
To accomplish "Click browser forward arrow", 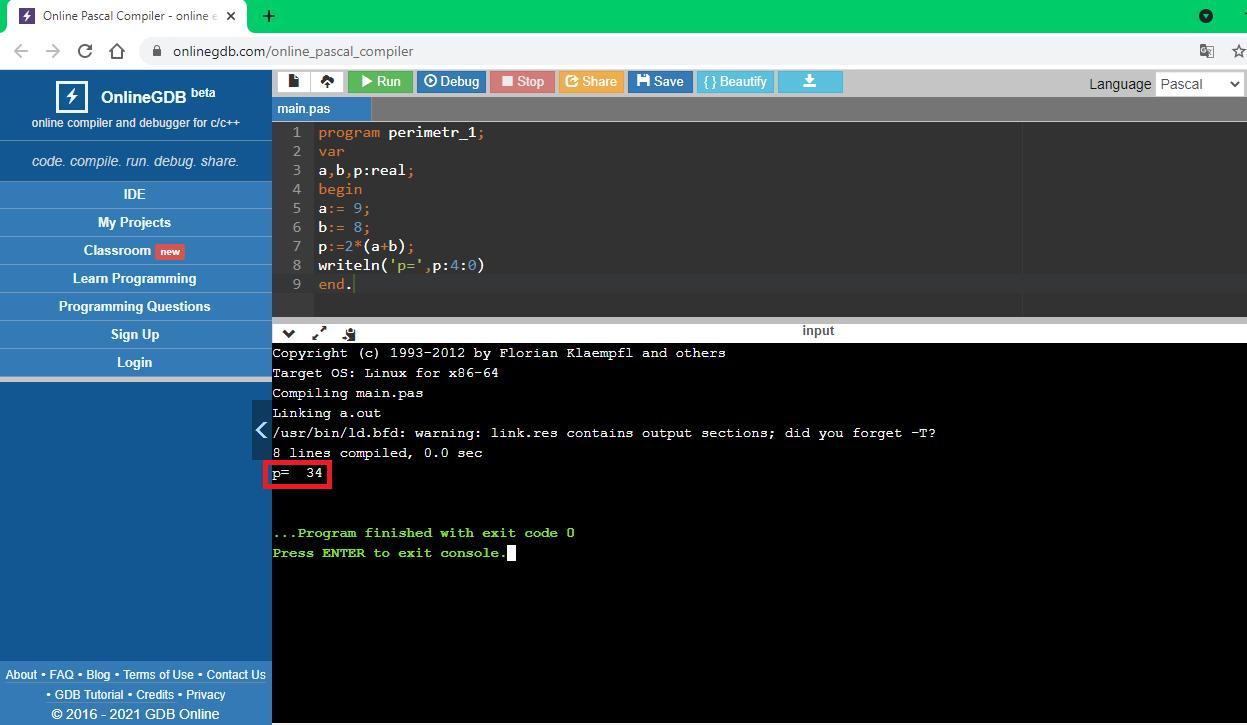I will point(53,51).
